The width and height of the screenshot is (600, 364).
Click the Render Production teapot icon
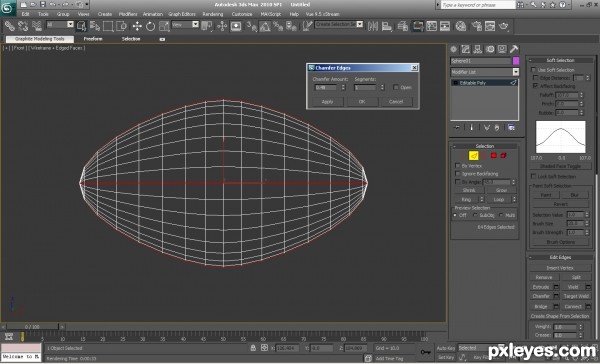504,26
